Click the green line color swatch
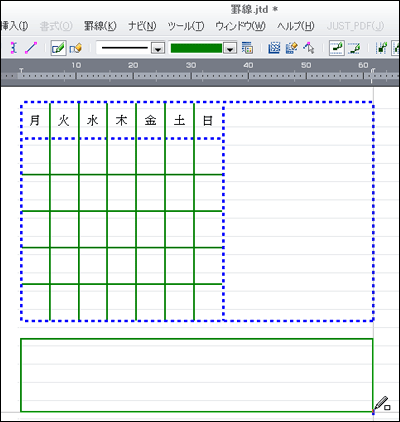 196,48
